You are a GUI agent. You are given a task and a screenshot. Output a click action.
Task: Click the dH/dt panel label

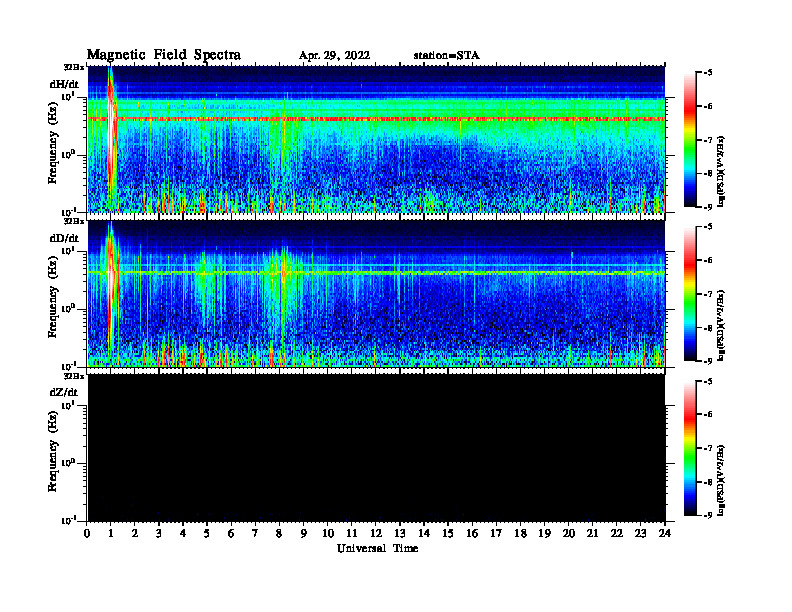pos(64,84)
